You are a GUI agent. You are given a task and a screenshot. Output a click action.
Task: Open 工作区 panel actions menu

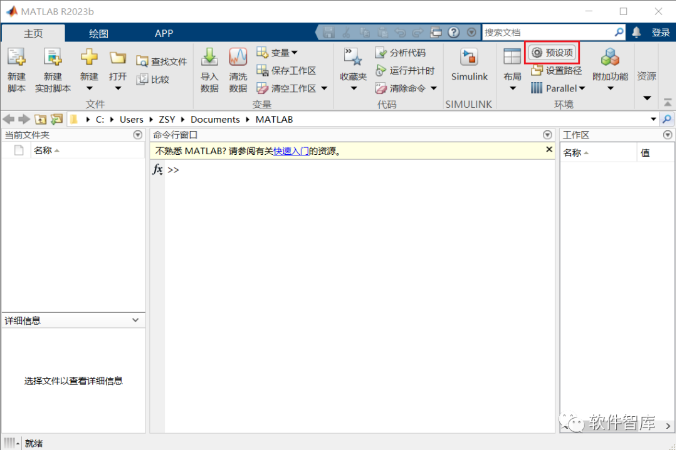coord(667,135)
